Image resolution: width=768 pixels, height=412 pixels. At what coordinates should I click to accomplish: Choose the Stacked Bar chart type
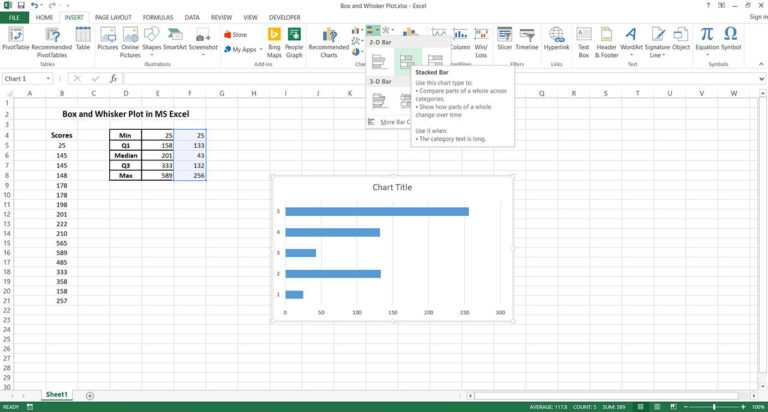click(407, 61)
